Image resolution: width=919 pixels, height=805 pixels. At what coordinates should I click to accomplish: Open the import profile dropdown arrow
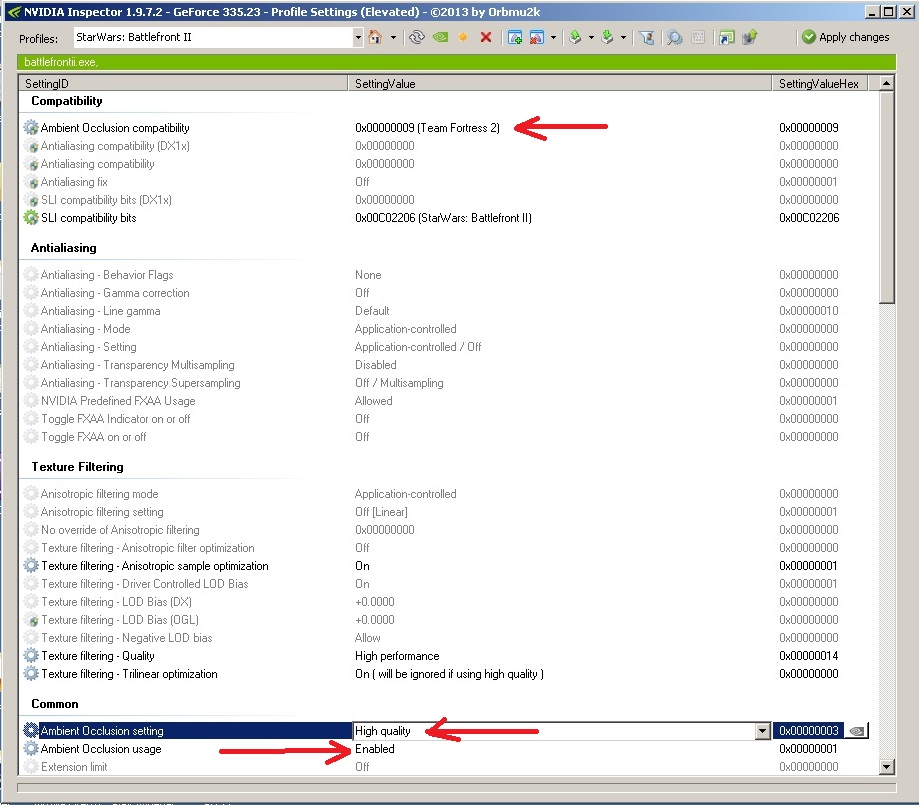pyautogui.click(x=623, y=38)
